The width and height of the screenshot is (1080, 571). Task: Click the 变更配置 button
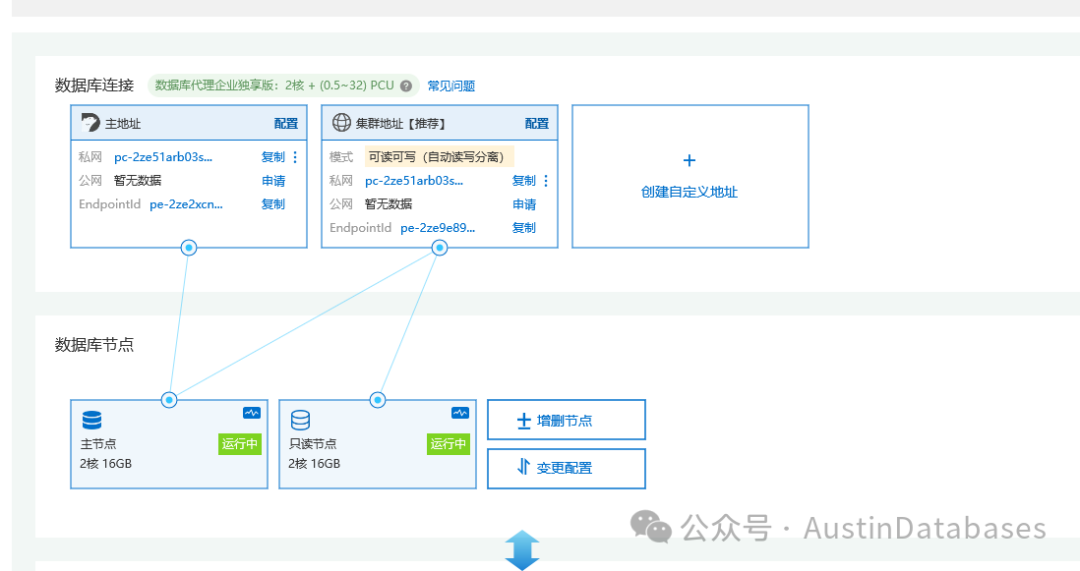(x=566, y=468)
